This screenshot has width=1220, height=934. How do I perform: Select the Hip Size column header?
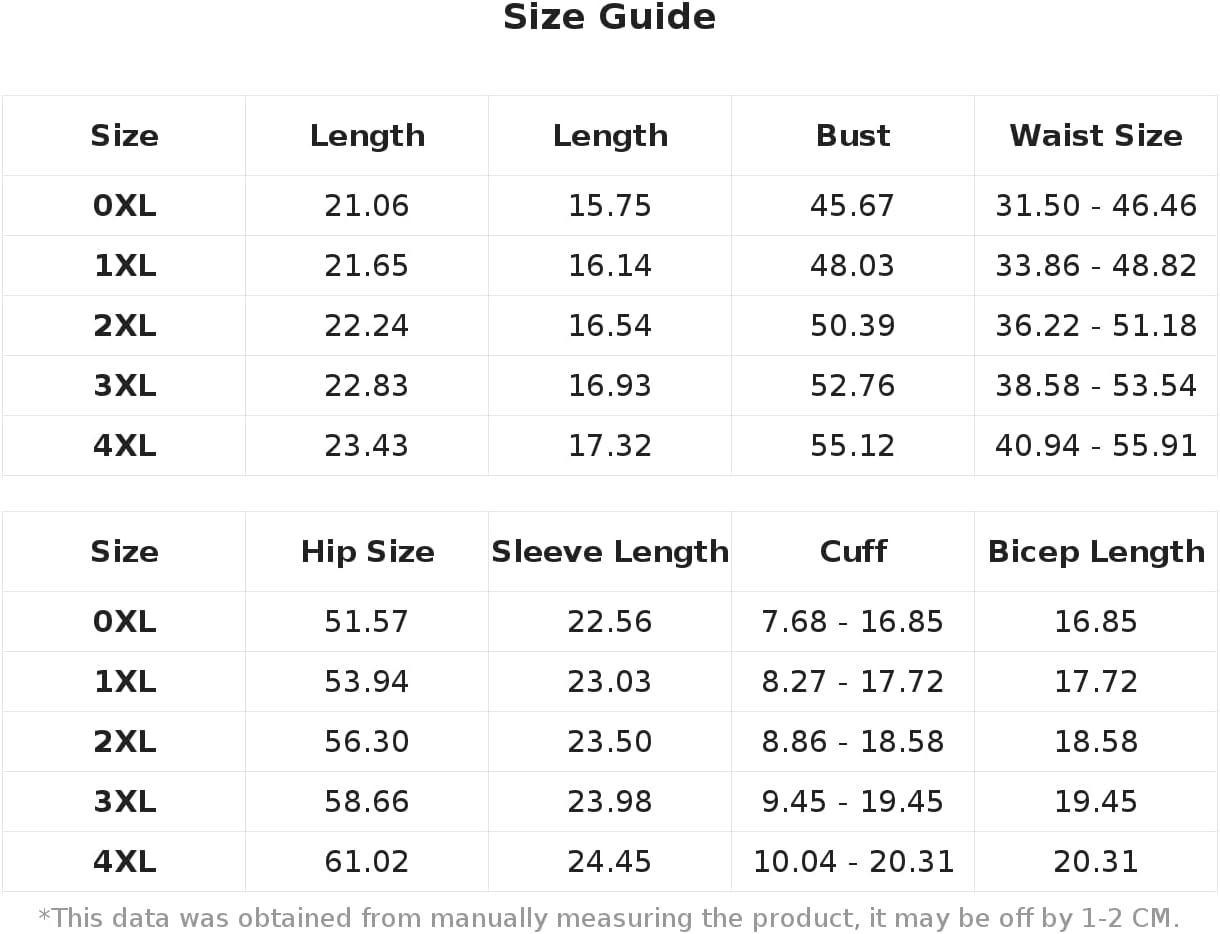click(367, 552)
